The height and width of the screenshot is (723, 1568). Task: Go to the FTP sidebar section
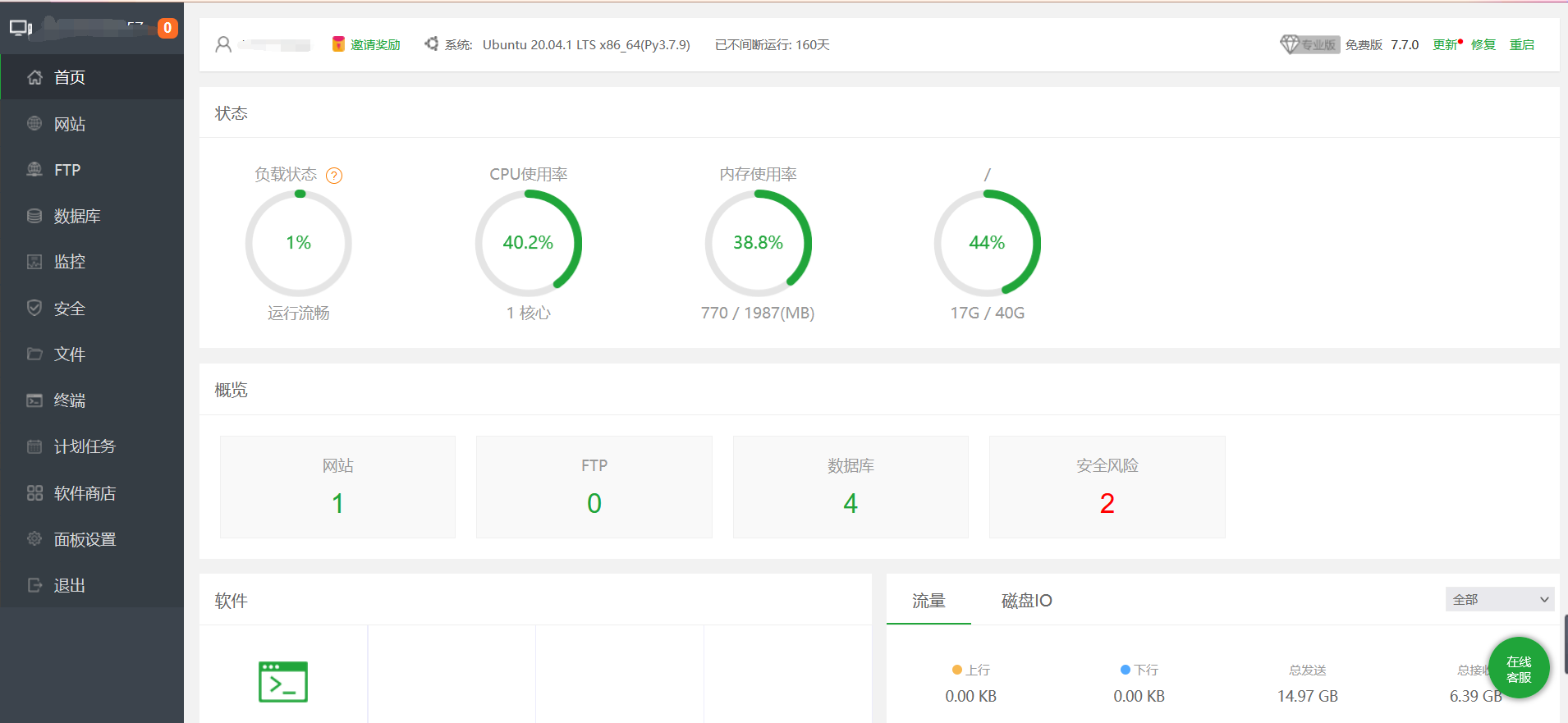coord(92,170)
